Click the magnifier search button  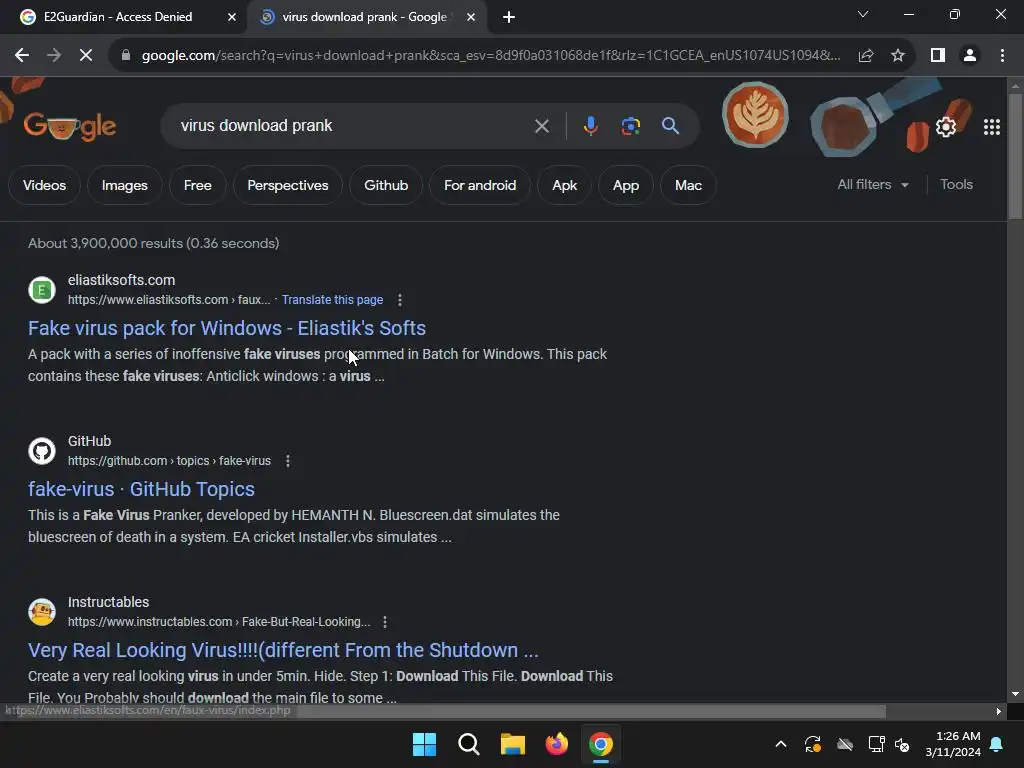(x=670, y=125)
